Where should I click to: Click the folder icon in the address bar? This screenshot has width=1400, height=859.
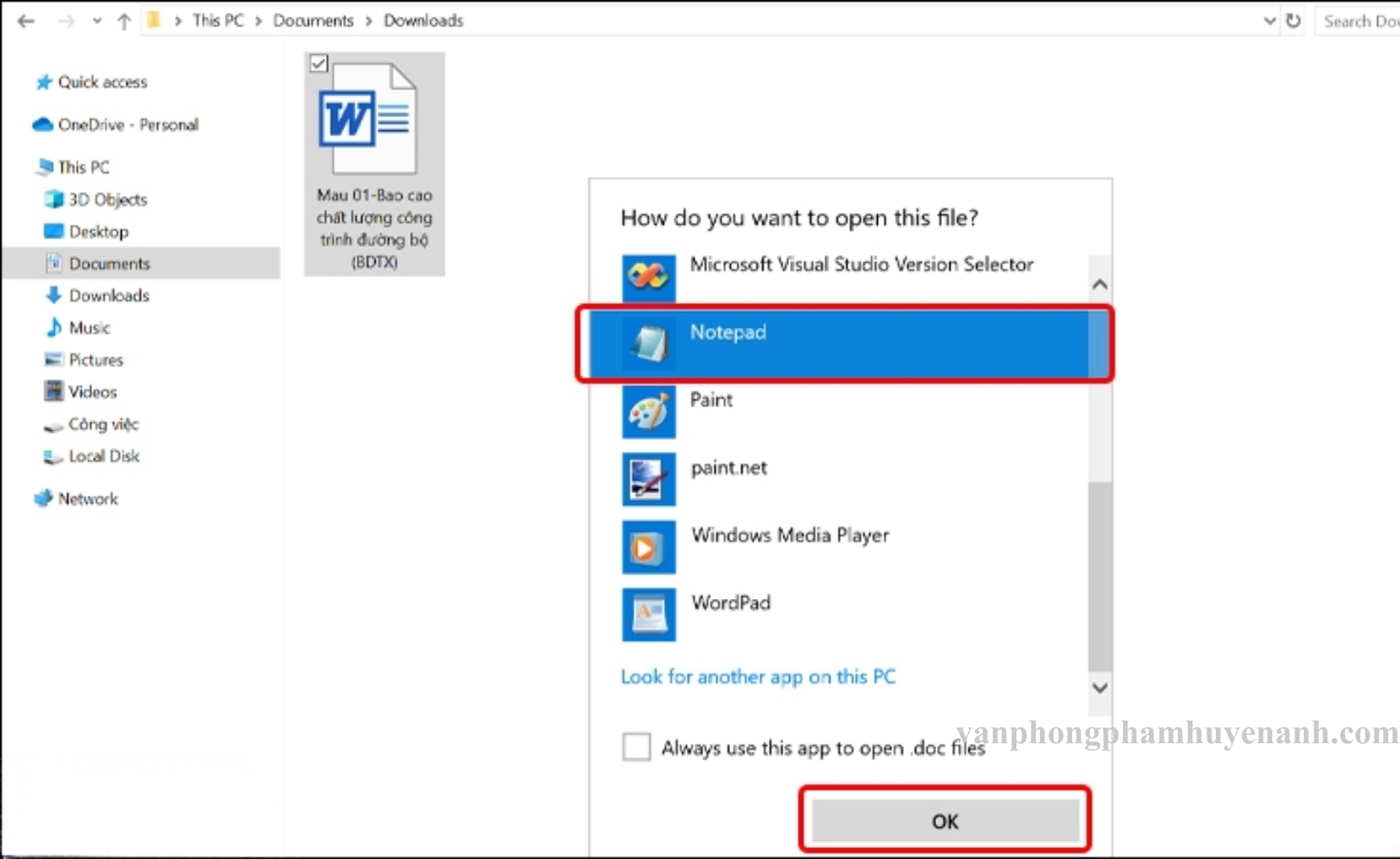(154, 20)
